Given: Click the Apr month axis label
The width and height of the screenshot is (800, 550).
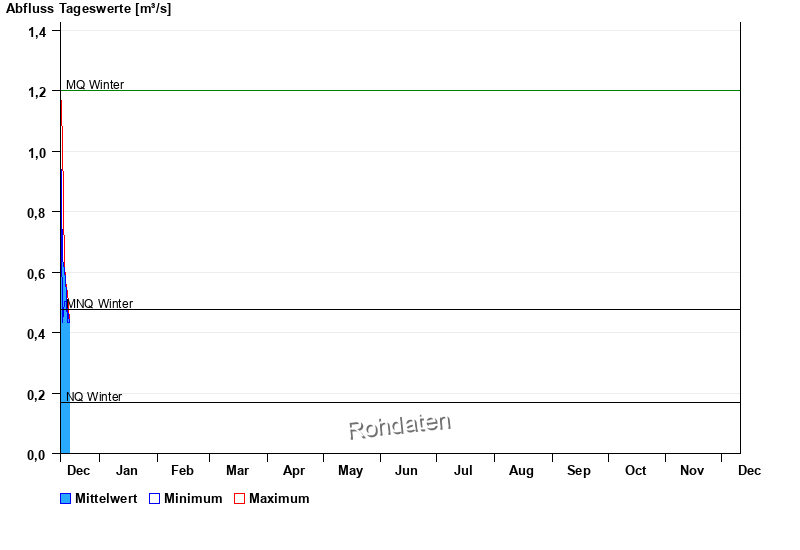Looking at the screenshot, I should [x=294, y=471].
